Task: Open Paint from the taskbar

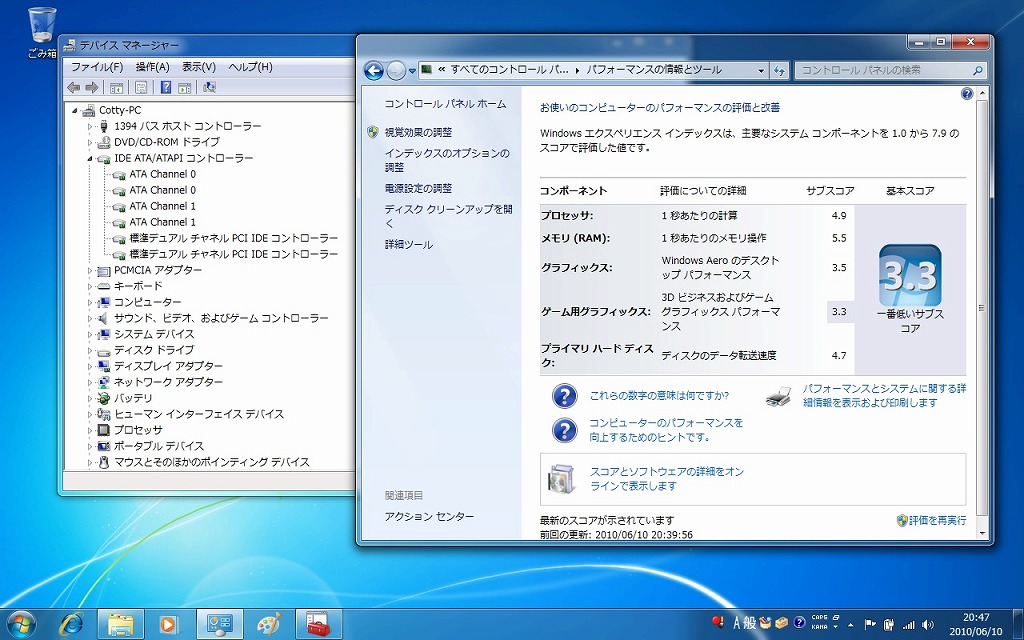Action: point(269,624)
